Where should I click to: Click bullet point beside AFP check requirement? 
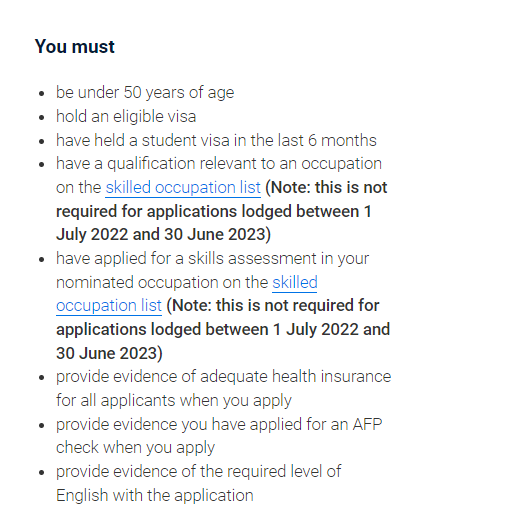42,425
